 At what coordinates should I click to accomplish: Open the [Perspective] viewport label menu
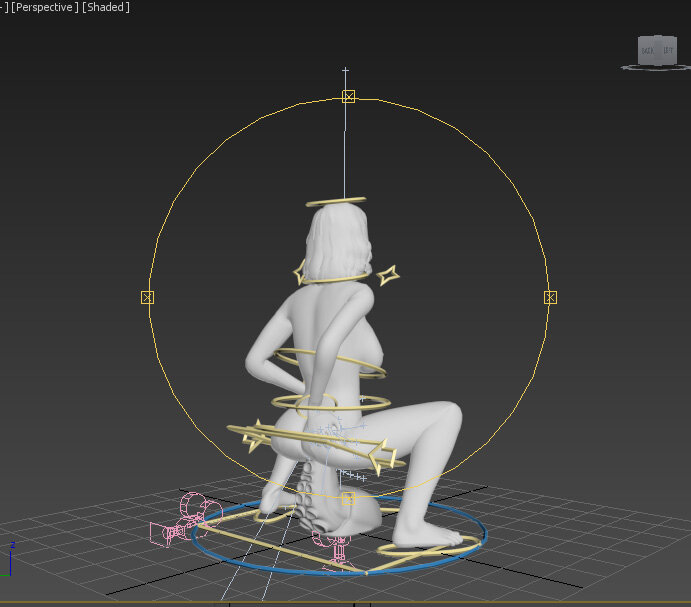(44, 7)
